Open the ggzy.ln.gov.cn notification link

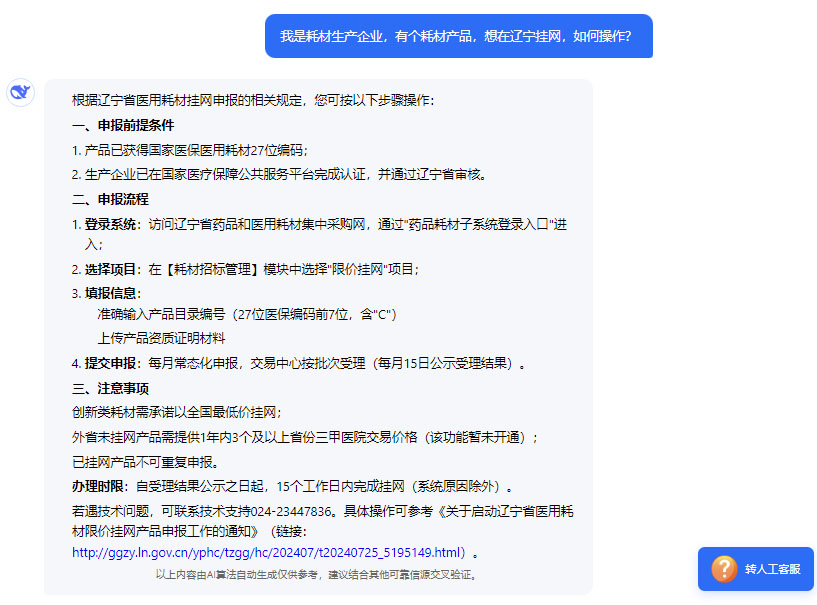coord(268,552)
